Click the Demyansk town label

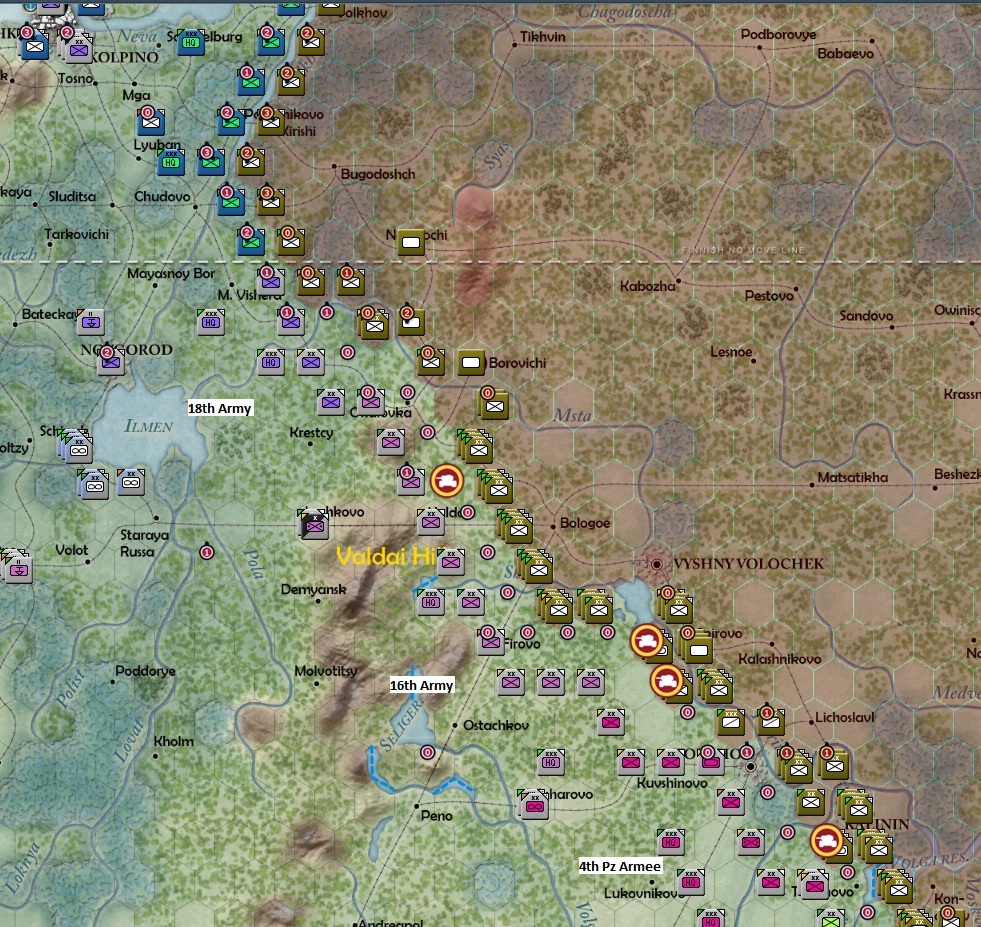313,589
